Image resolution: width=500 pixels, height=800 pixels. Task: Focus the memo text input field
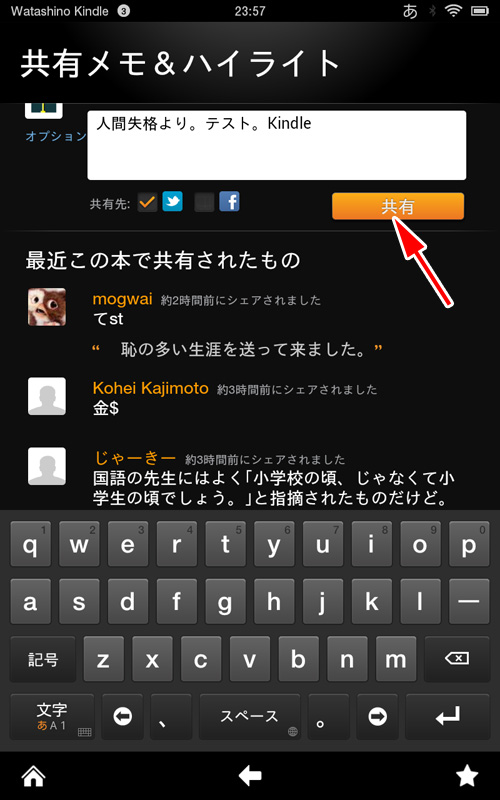pyautogui.click(x=277, y=145)
